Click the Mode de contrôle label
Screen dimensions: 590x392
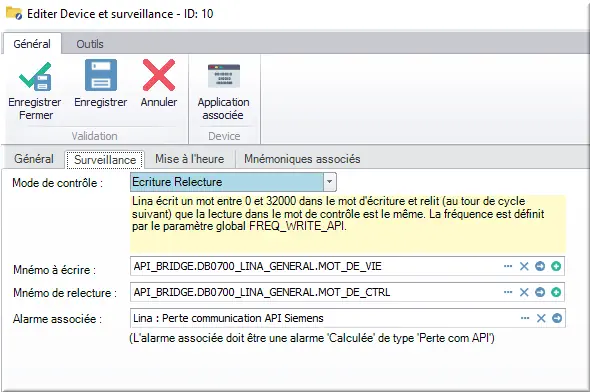point(58,183)
